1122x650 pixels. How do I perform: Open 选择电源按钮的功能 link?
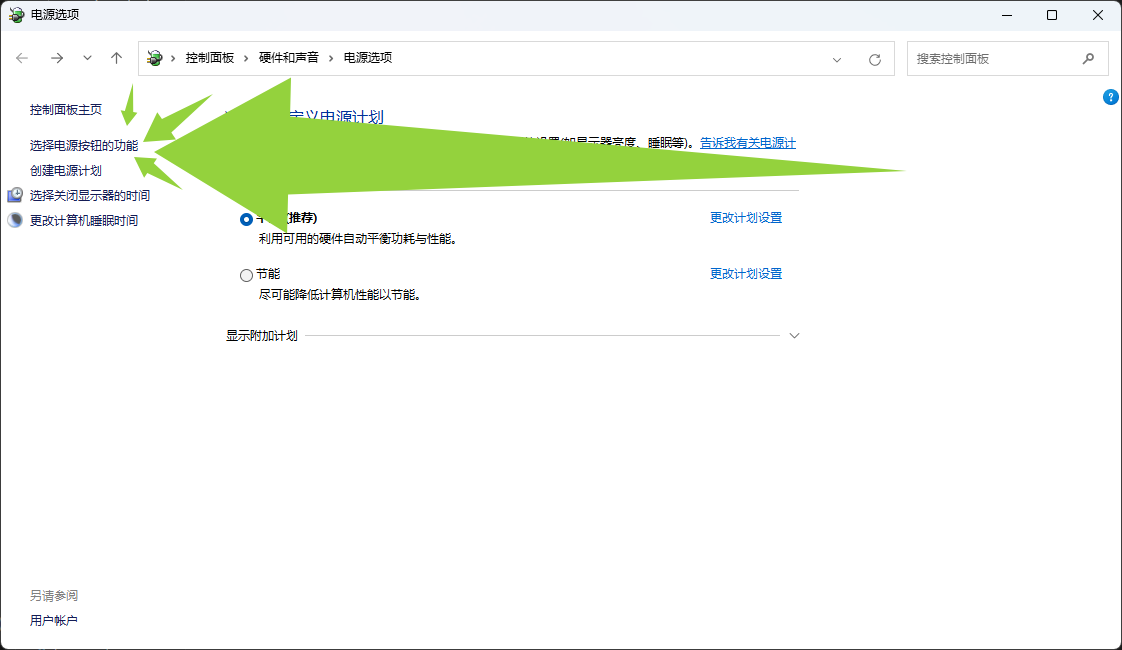(x=84, y=145)
